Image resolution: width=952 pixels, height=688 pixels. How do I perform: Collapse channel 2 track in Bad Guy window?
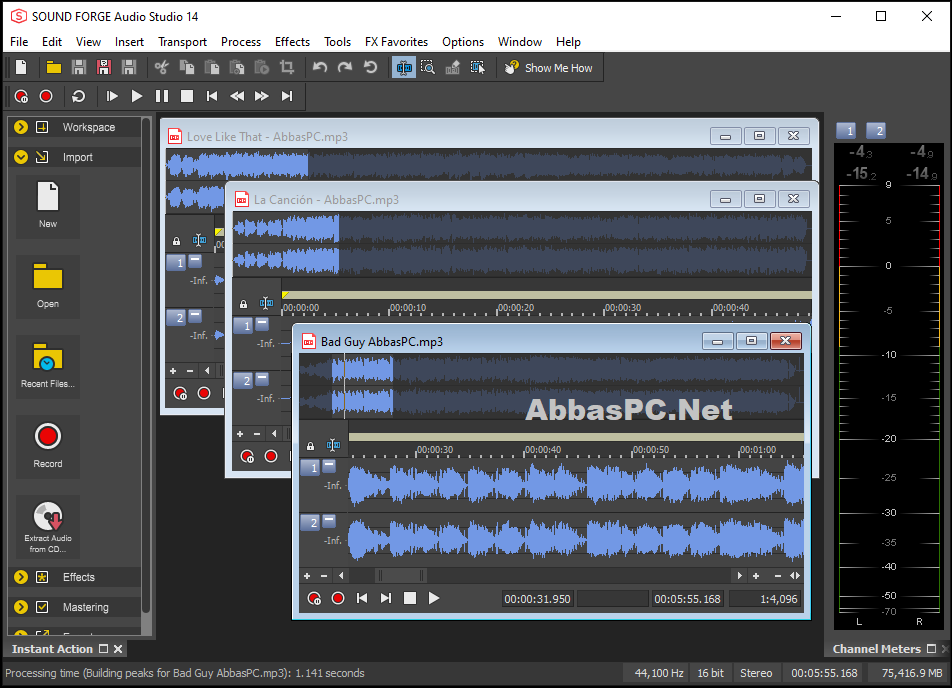pyautogui.click(x=329, y=520)
